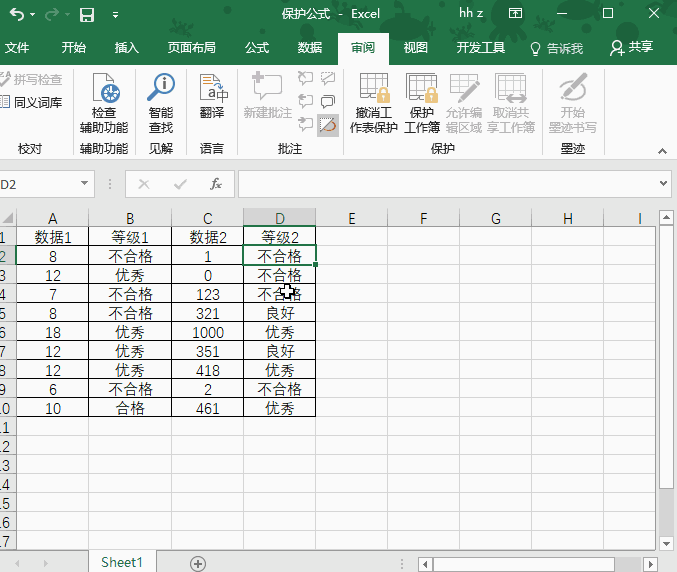The width and height of the screenshot is (677, 572).
Task: Click the select-all corner triangle
Action: click(x=8, y=218)
